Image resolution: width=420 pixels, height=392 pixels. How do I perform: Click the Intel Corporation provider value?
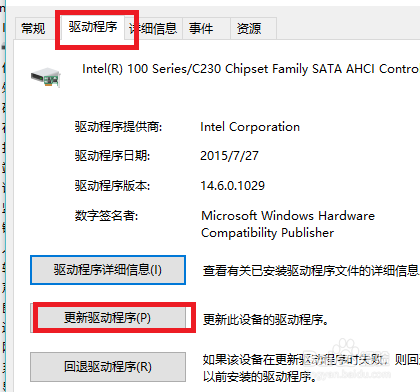250,127
